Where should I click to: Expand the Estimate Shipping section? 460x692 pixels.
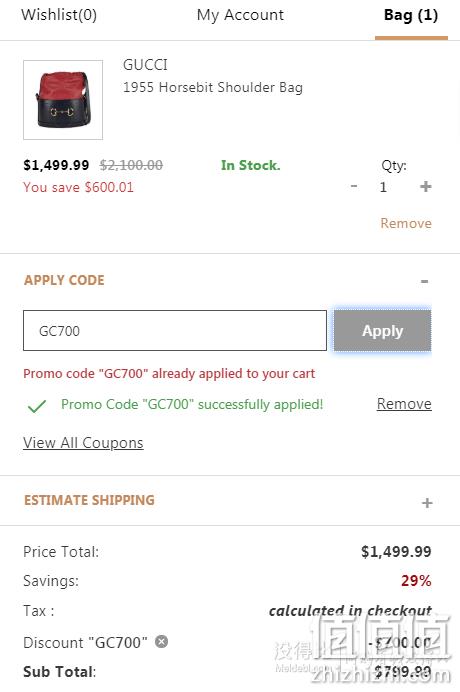[426, 503]
